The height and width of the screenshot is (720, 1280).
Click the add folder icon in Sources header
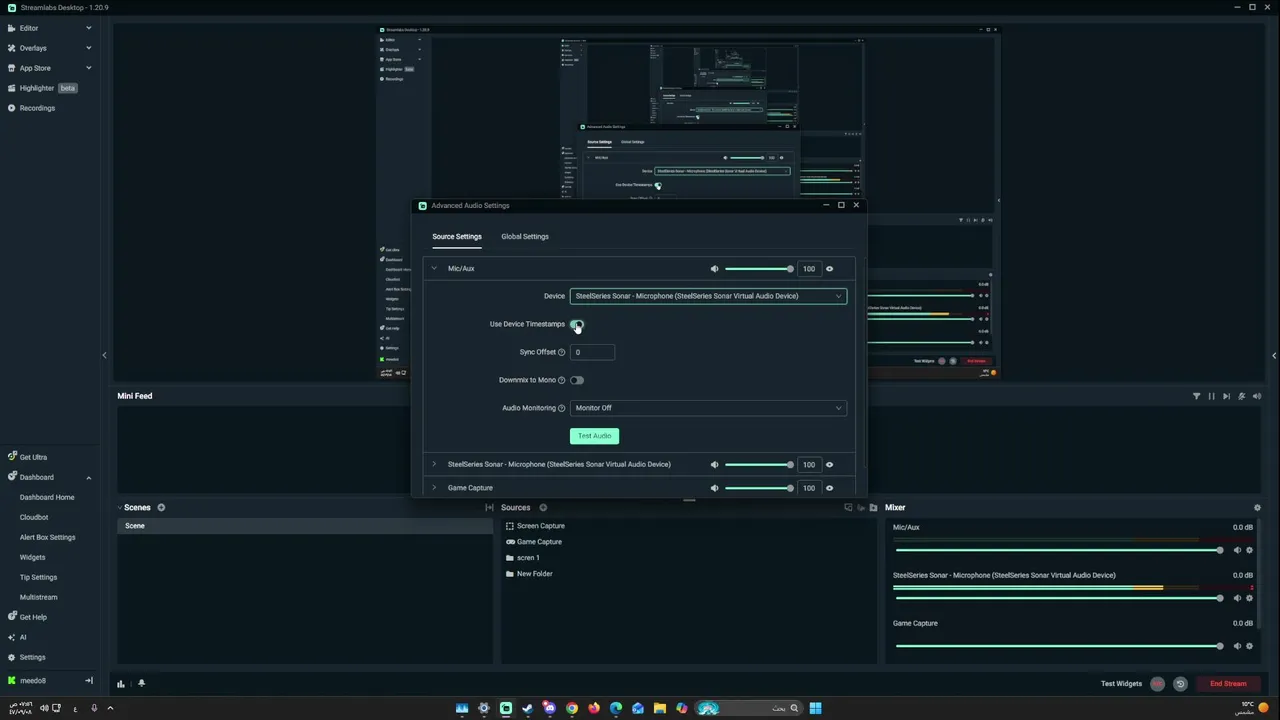click(873, 508)
